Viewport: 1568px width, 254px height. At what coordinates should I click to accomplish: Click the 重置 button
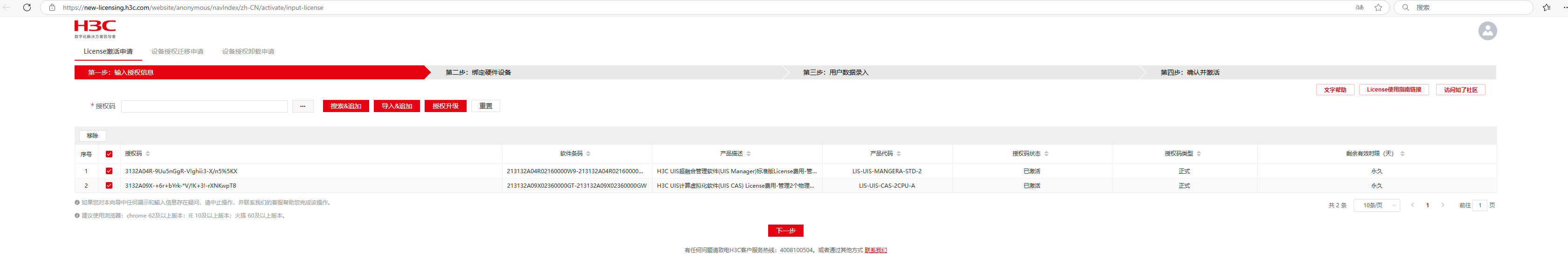(486, 106)
